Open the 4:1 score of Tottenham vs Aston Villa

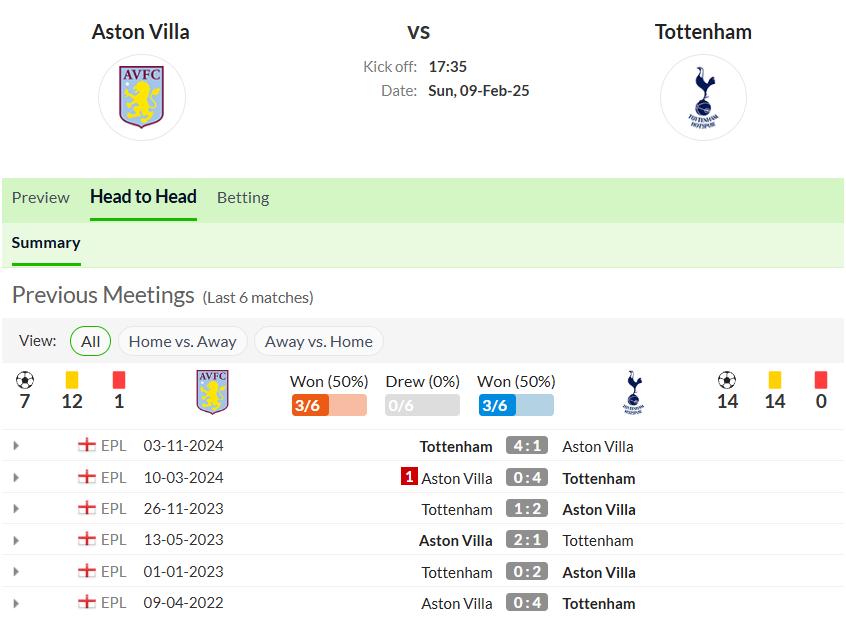click(x=527, y=446)
